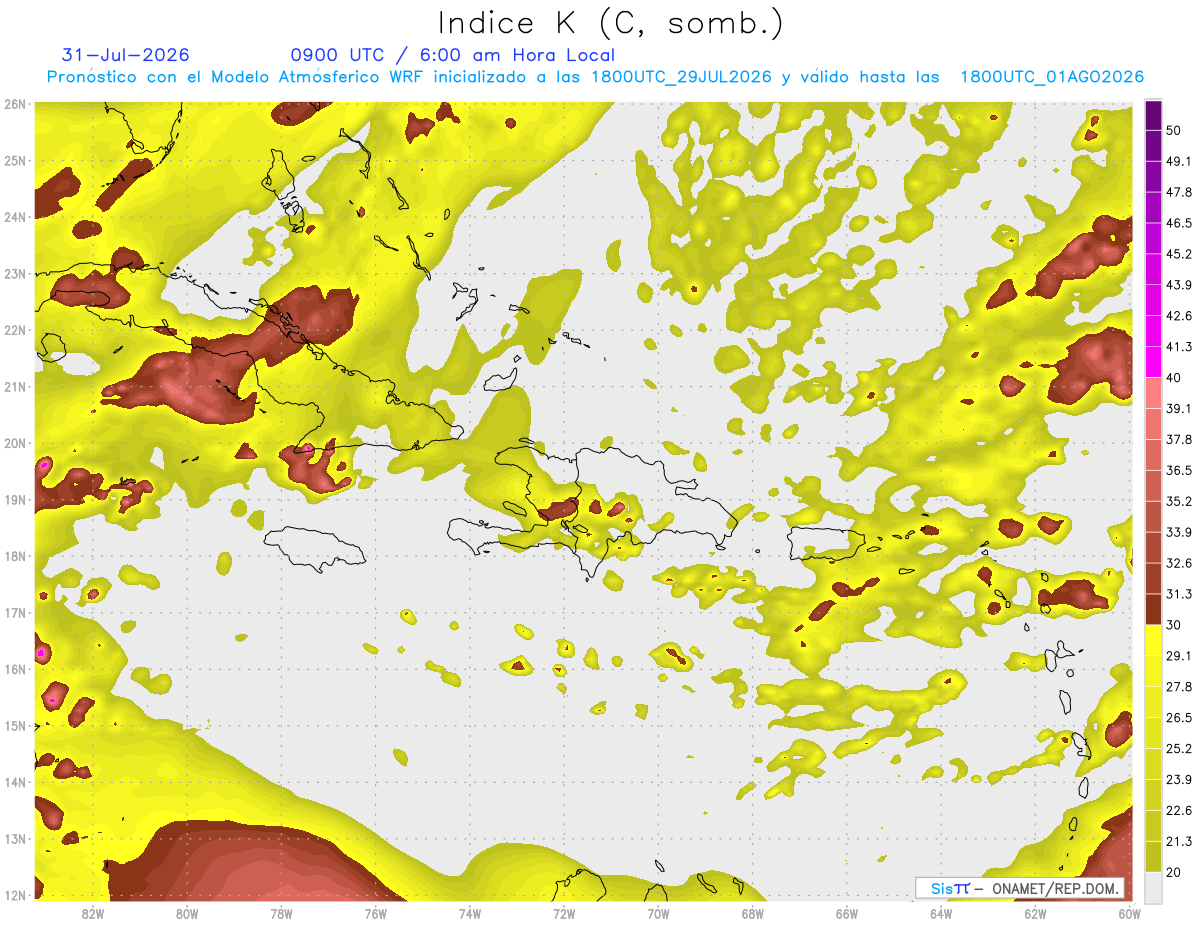Click the "SisTT – ONAMET/REP.DOM." label
Screen dimensions: 1200x927
tap(1019, 888)
